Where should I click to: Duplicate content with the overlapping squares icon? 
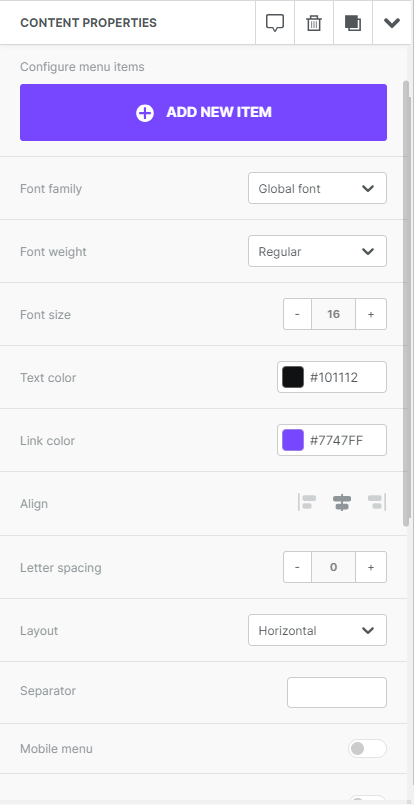pyautogui.click(x=353, y=23)
